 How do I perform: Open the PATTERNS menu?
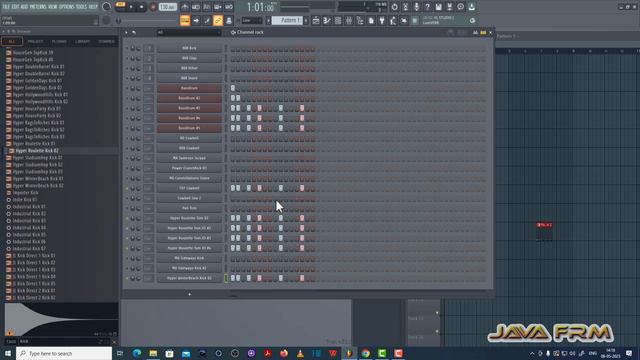[x=38, y=7]
